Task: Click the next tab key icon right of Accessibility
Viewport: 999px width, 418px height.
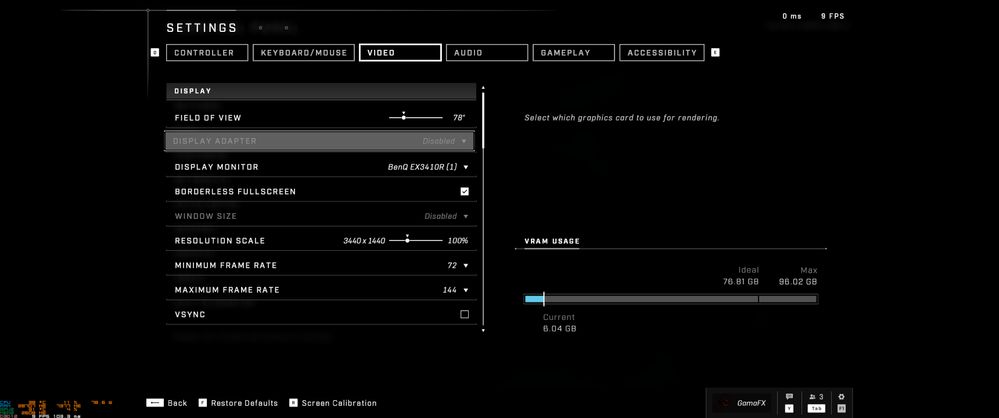Action: [x=715, y=53]
